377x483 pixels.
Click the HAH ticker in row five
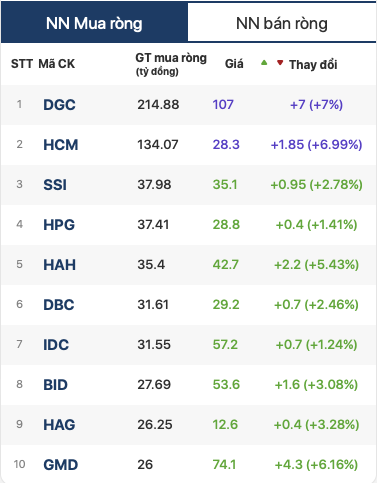click(x=59, y=265)
